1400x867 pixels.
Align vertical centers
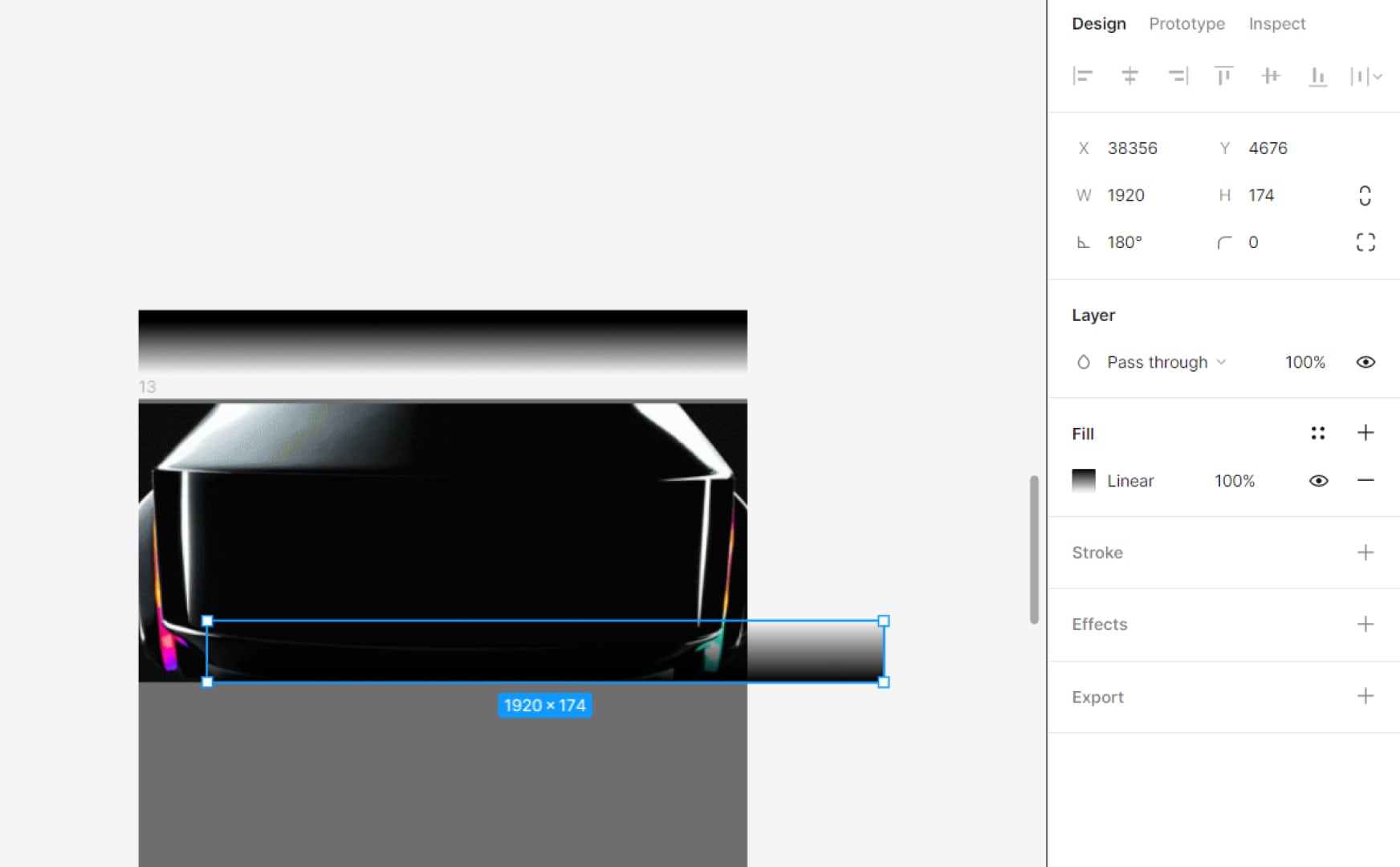pos(1271,76)
